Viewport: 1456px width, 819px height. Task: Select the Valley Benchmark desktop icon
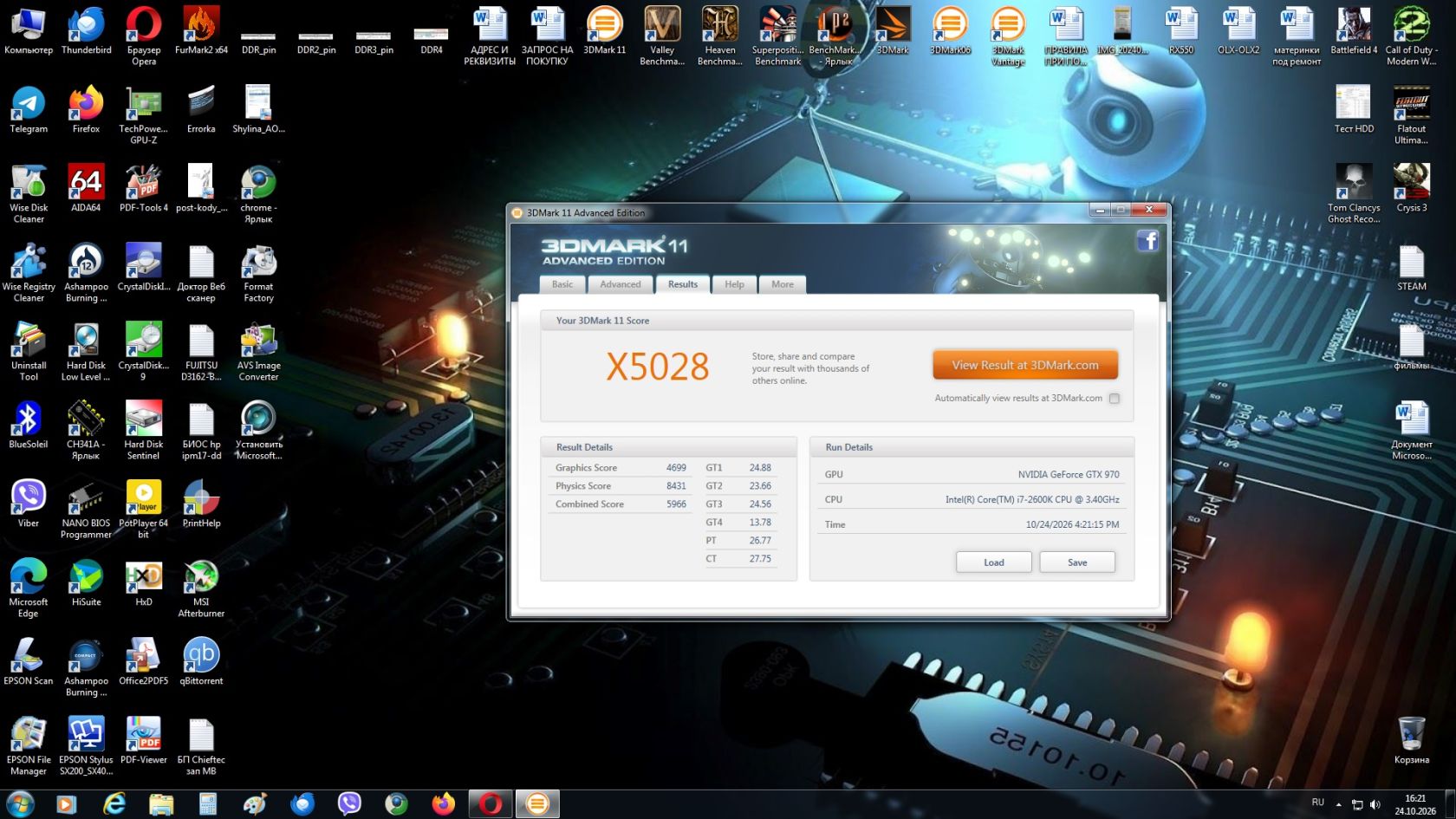click(662, 36)
